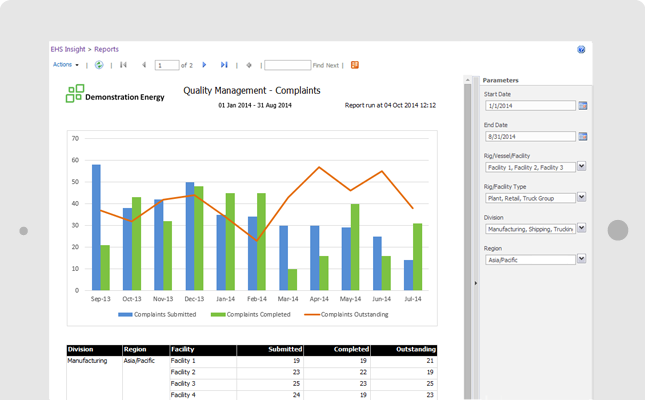Go to first page of report
645x400 pixels.
123,65
